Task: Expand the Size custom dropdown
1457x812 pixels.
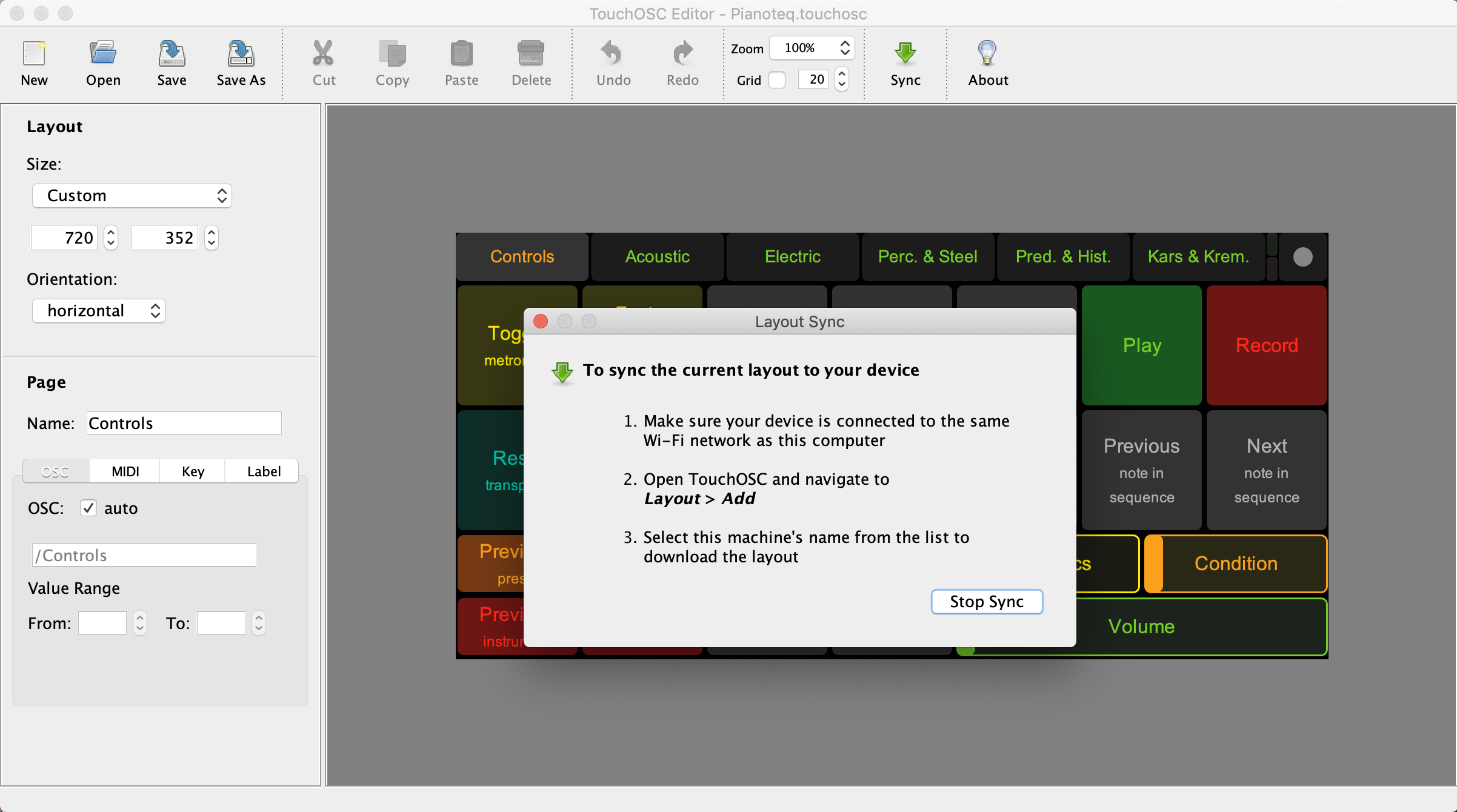Action: pyautogui.click(x=130, y=196)
